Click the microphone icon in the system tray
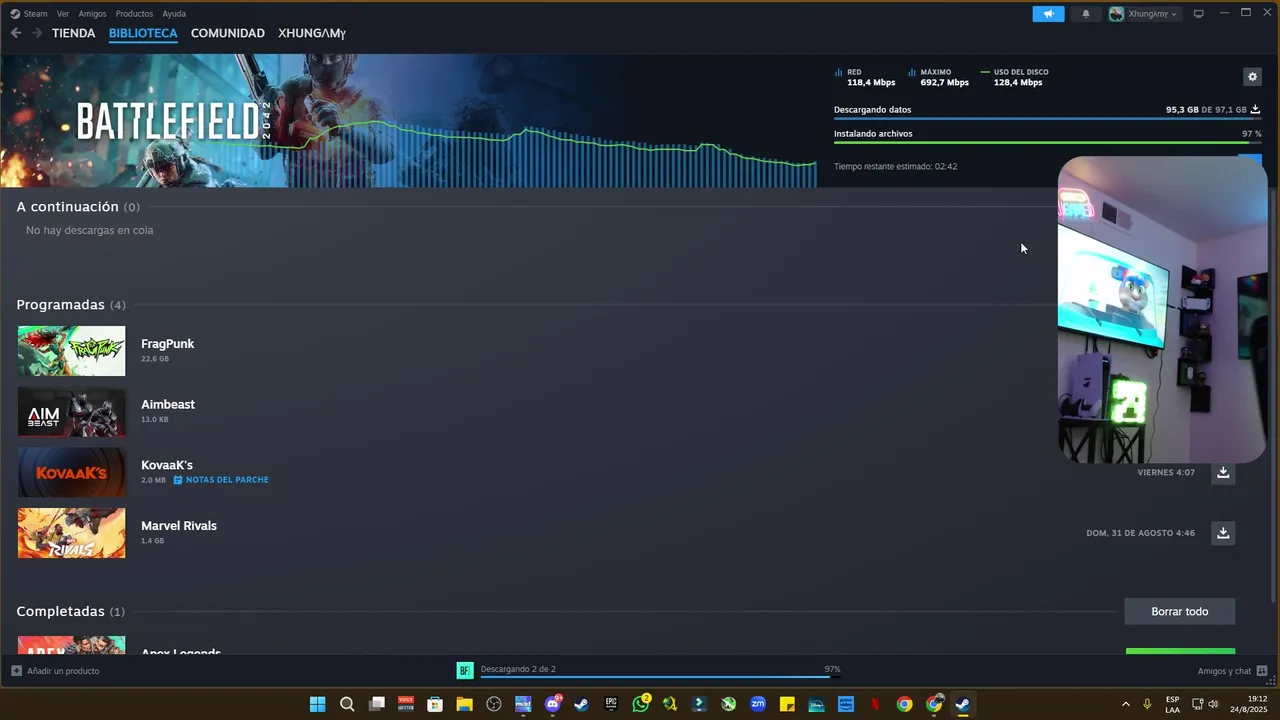The width and height of the screenshot is (1280, 720). click(1147, 704)
